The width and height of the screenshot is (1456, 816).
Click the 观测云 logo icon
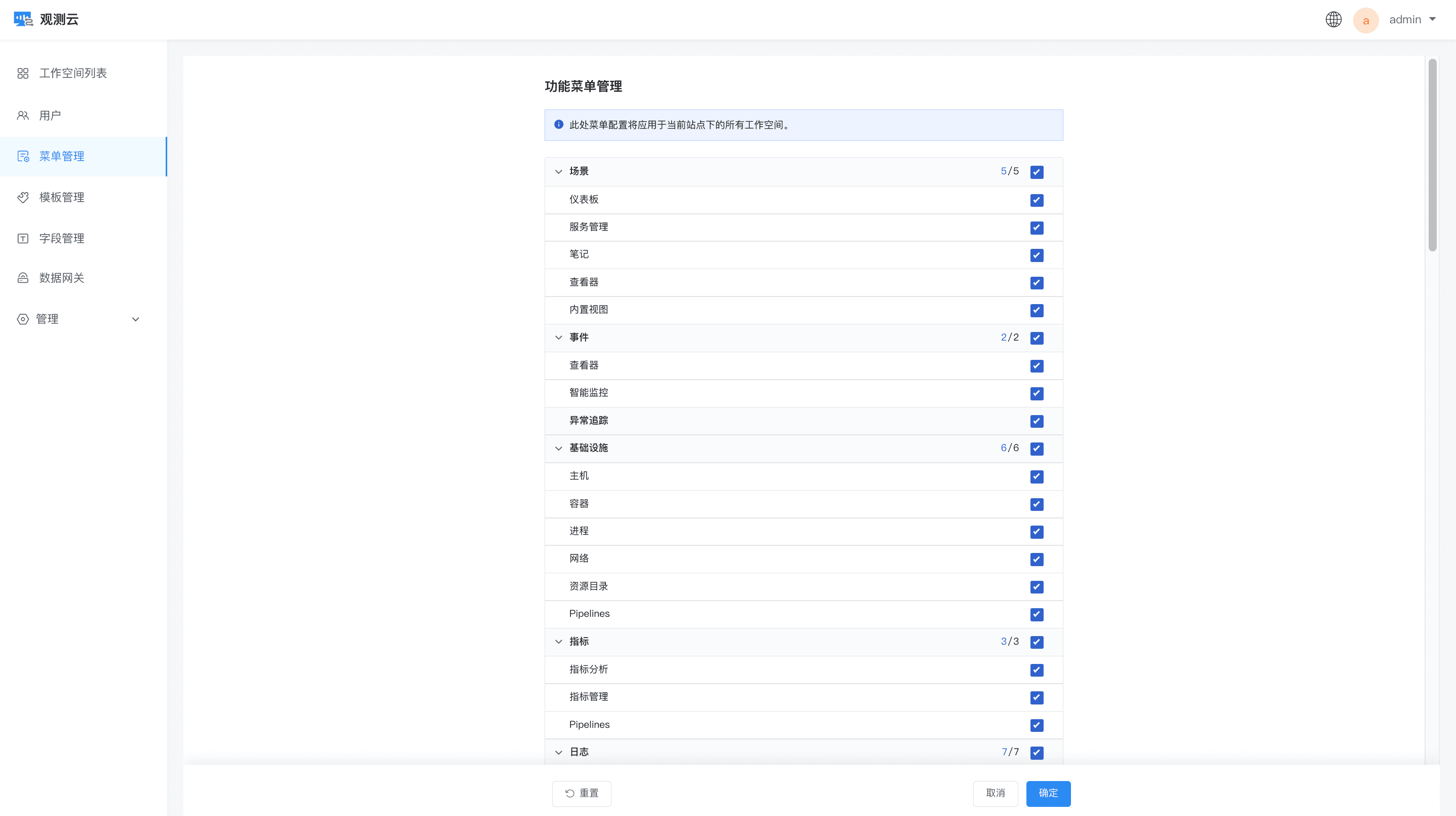[x=23, y=19]
